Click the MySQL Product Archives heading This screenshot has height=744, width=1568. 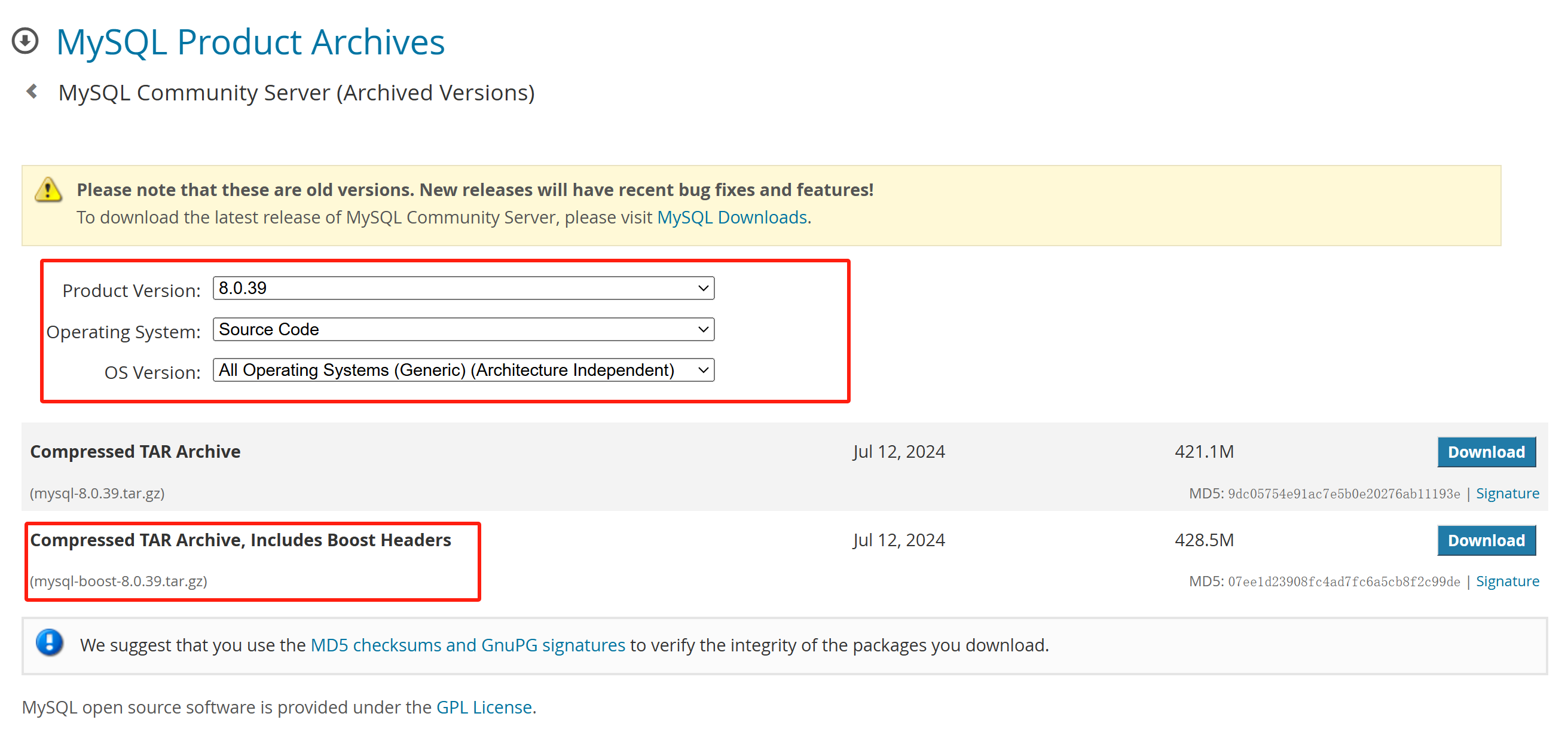point(250,42)
